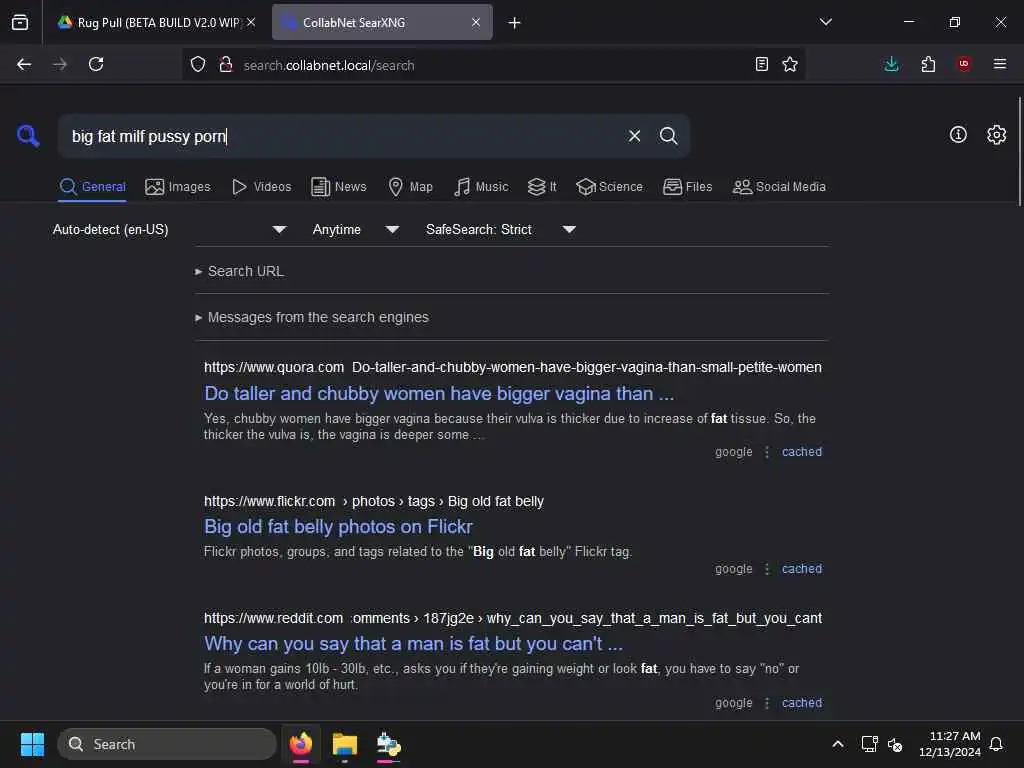1024x768 pixels.
Task: Select the Music search category
Action: [x=481, y=187]
